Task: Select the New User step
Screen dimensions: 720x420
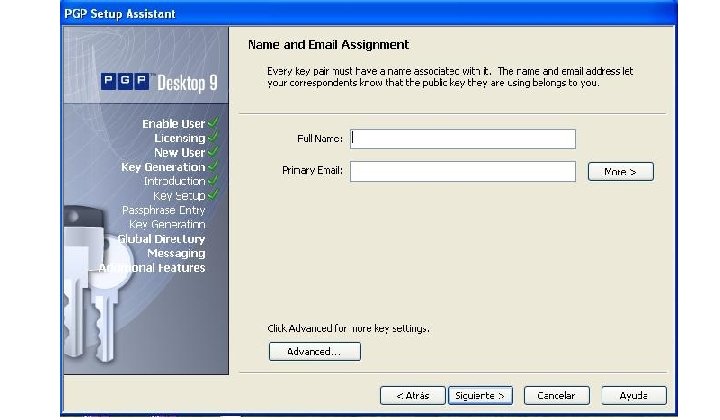Action: (180, 152)
